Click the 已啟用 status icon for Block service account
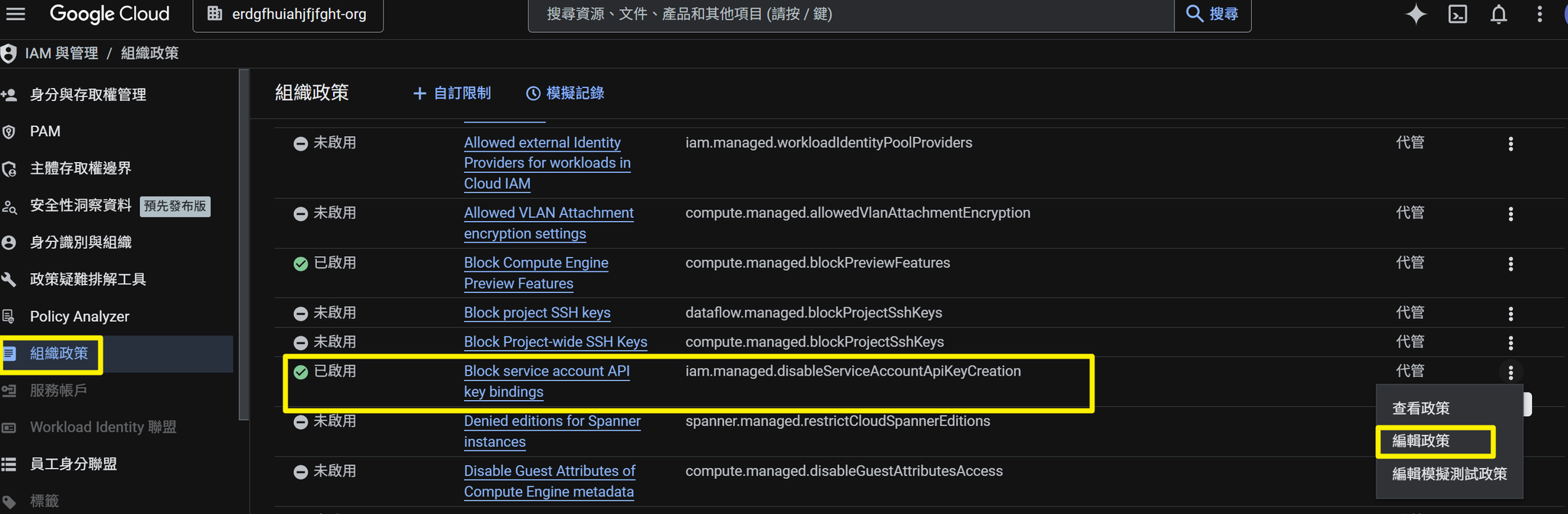Viewport: 1568px width, 514px height. 301,372
